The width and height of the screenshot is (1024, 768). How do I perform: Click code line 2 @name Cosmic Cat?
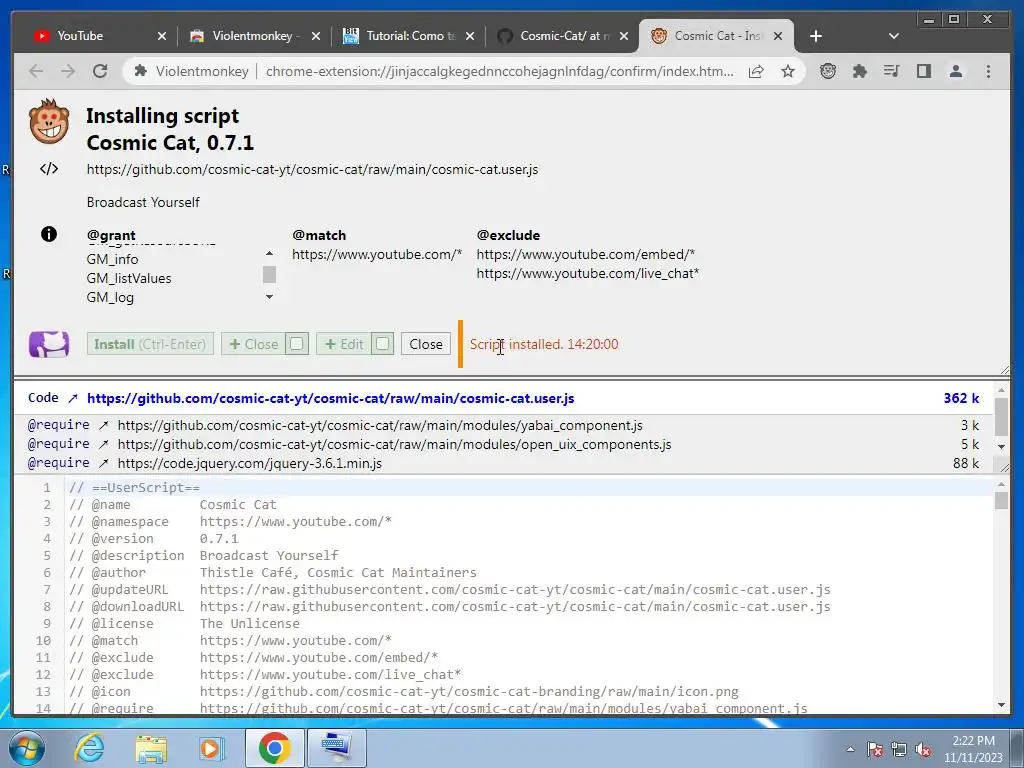pyautogui.click(x=173, y=505)
